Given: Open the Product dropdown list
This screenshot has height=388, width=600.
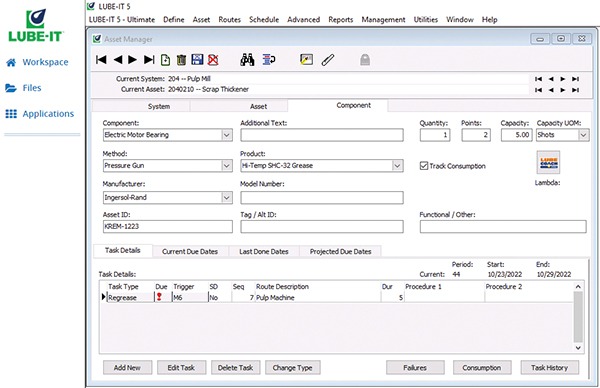Looking at the screenshot, I should pos(397,166).
